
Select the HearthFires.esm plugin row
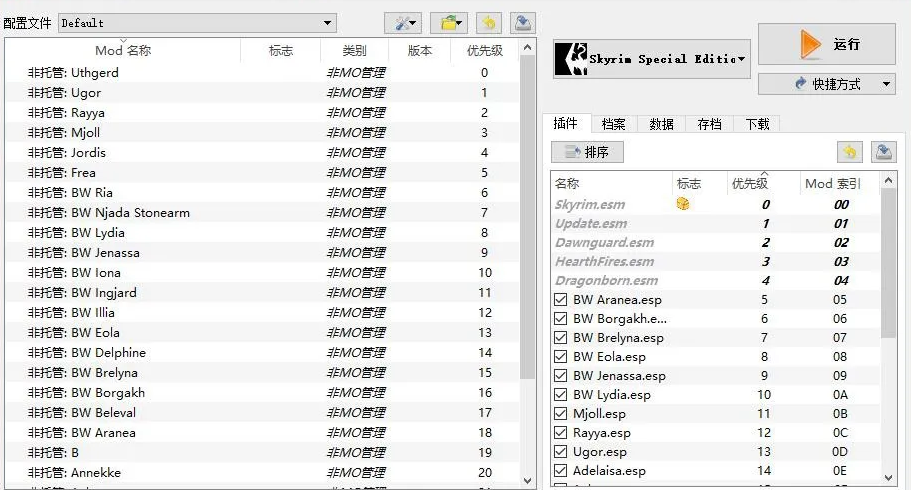[716, 262]
